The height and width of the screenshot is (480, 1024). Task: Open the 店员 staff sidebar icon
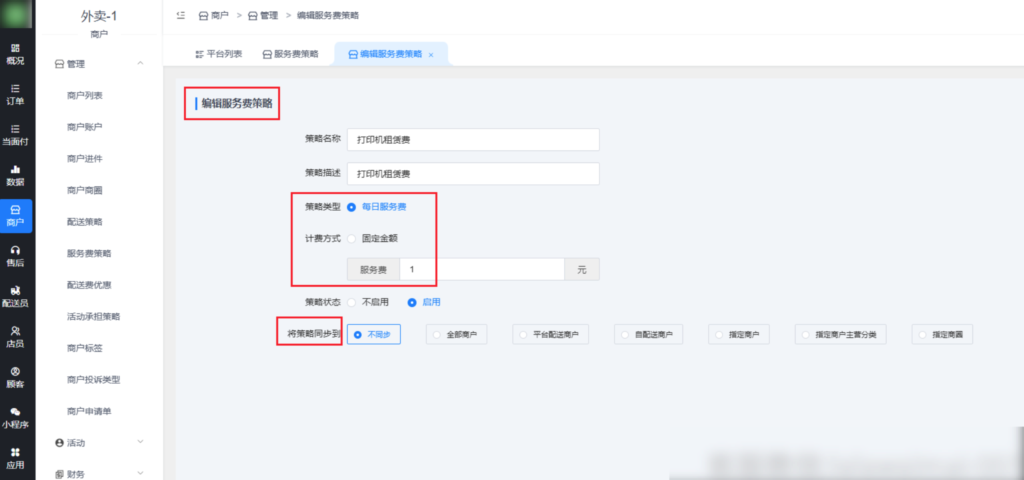(x=15, y=337)
